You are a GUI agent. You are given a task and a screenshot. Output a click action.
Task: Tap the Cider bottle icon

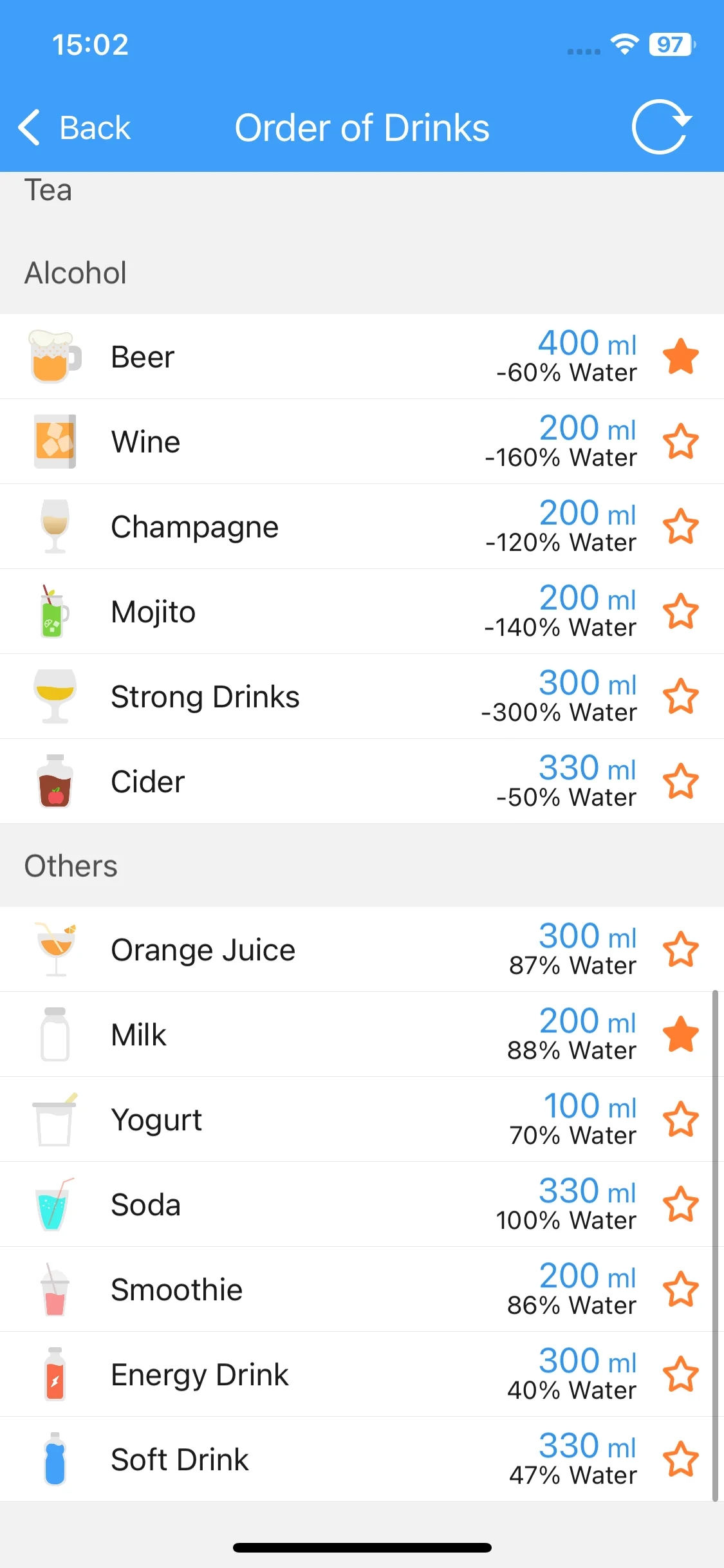(x=55, y=781)
